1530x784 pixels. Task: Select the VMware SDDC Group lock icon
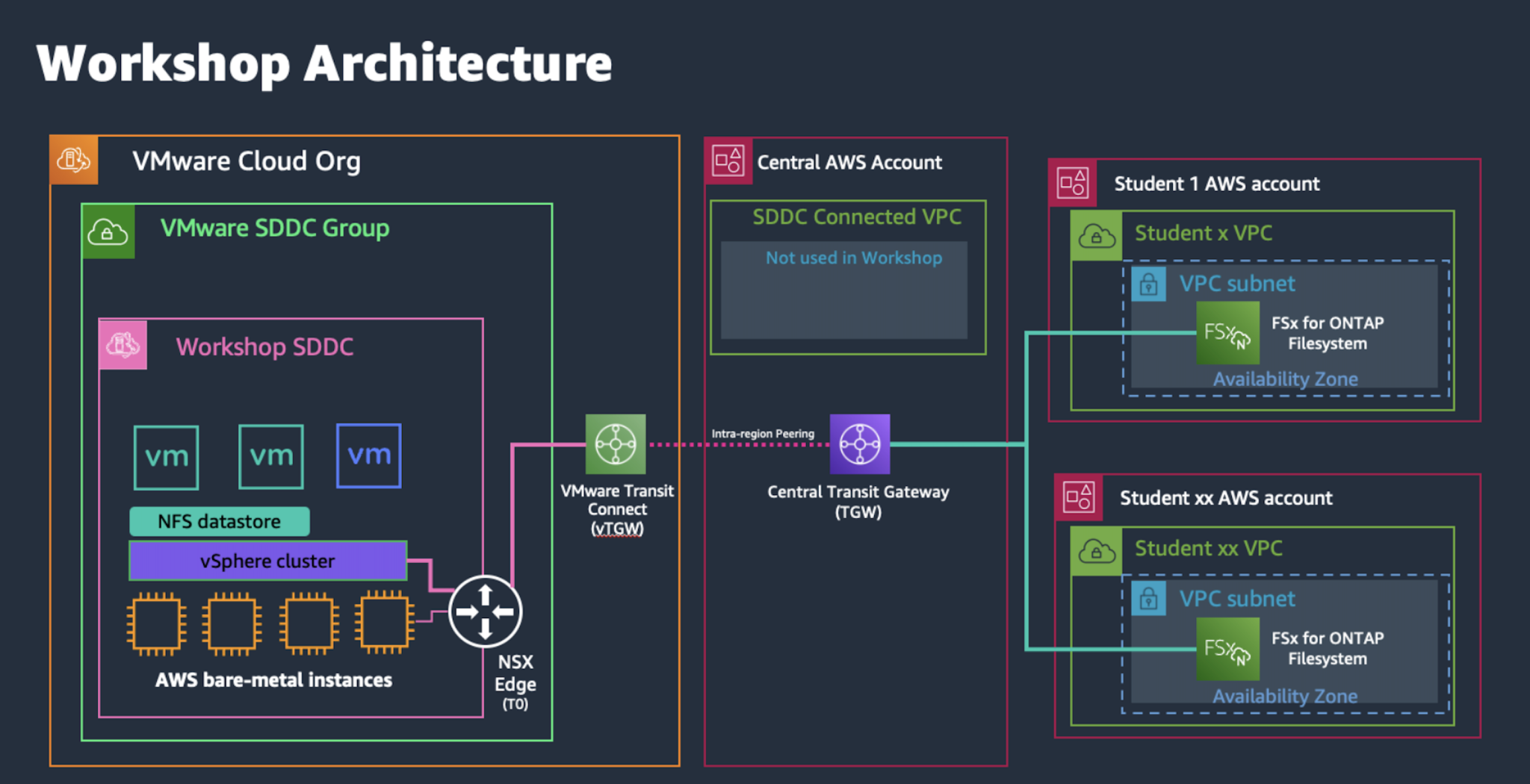pyautogui.click(x=108, y=233)
